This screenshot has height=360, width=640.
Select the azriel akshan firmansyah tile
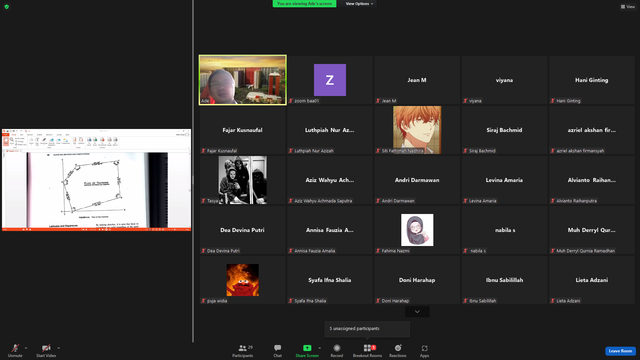[x=592, y=130]
